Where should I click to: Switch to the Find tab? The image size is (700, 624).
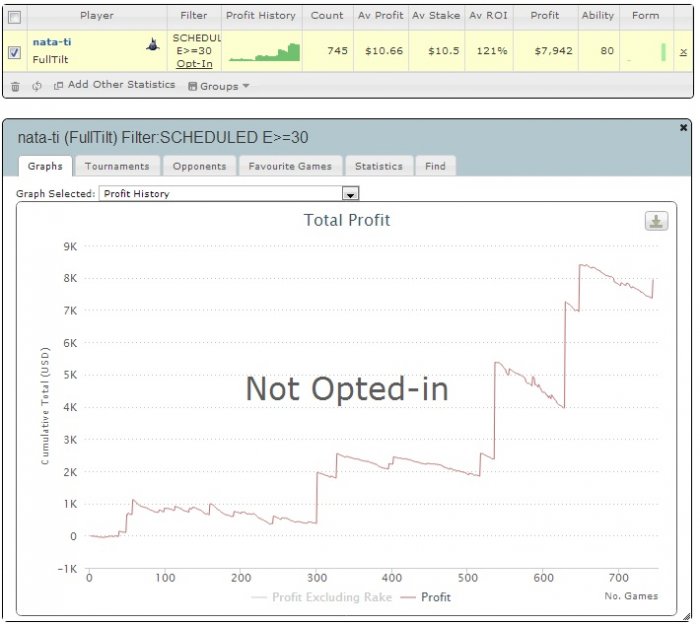[435, 166]
